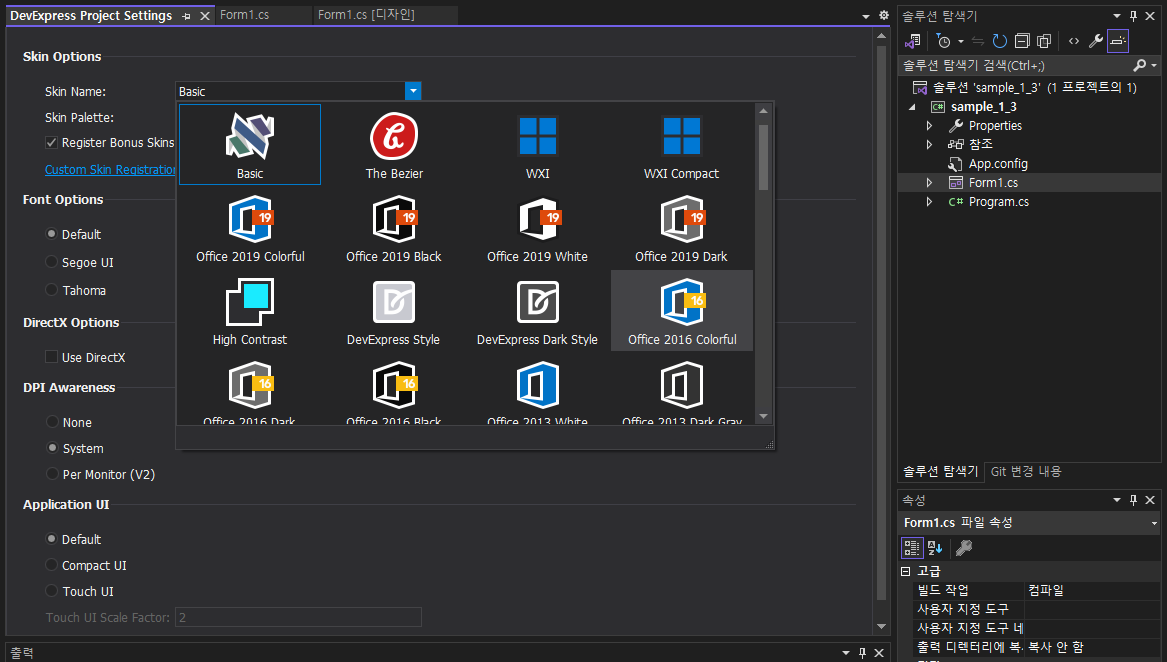Screen dimensions: 1167x662
Task: Open pending changes filter clock icon
Action: click(943, 41)
